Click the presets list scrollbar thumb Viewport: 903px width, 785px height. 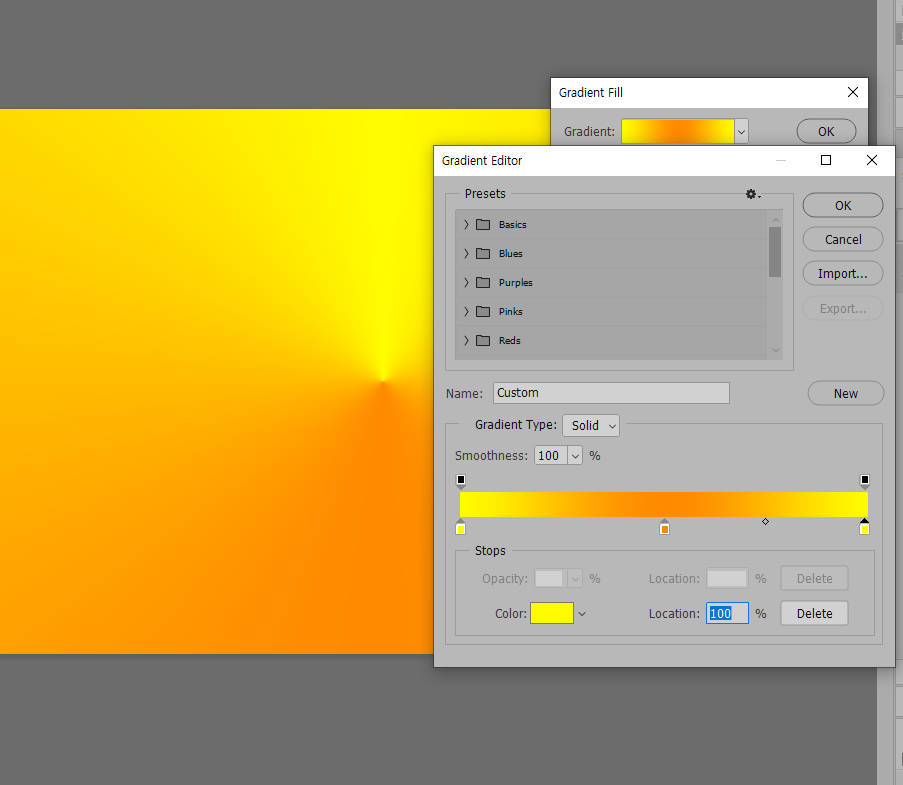(x=775, y=252)
